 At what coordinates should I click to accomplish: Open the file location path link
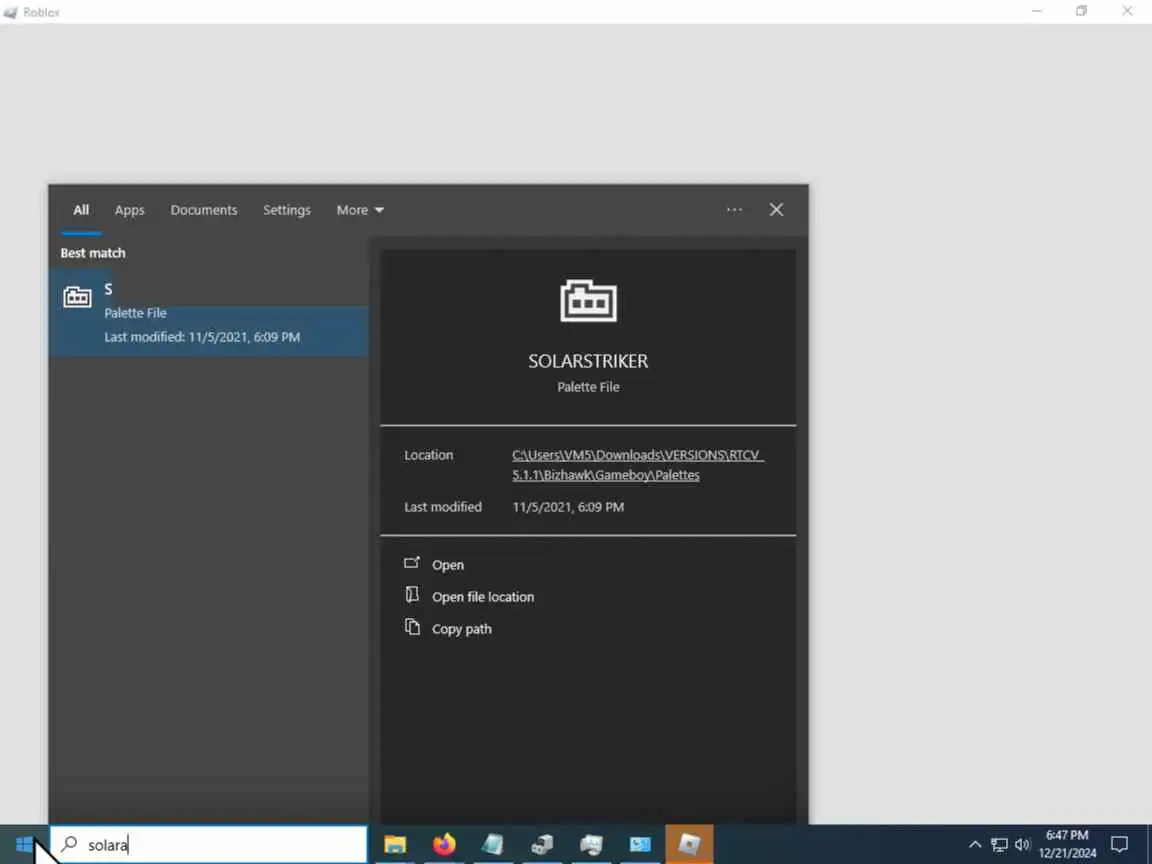638,465
